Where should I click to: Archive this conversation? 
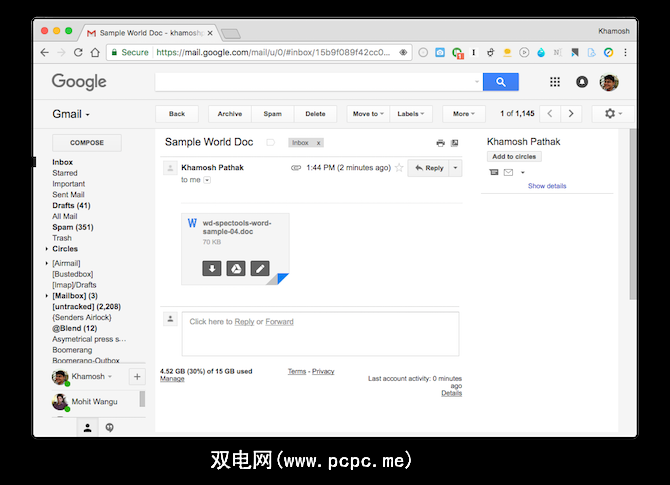(x=230, y=114)
